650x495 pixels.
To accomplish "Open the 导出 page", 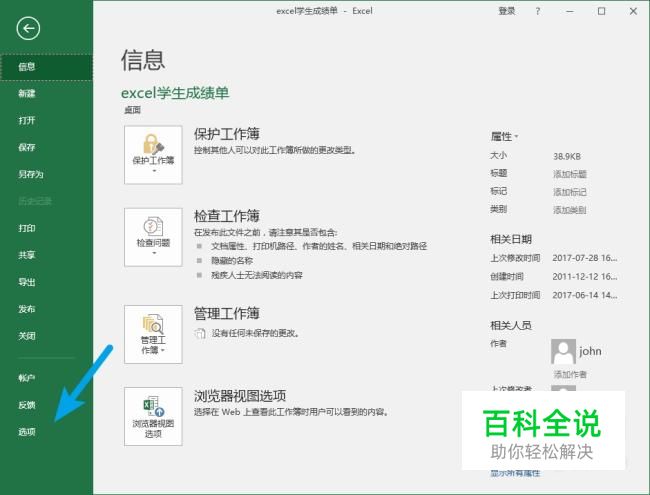I will 27,282.
